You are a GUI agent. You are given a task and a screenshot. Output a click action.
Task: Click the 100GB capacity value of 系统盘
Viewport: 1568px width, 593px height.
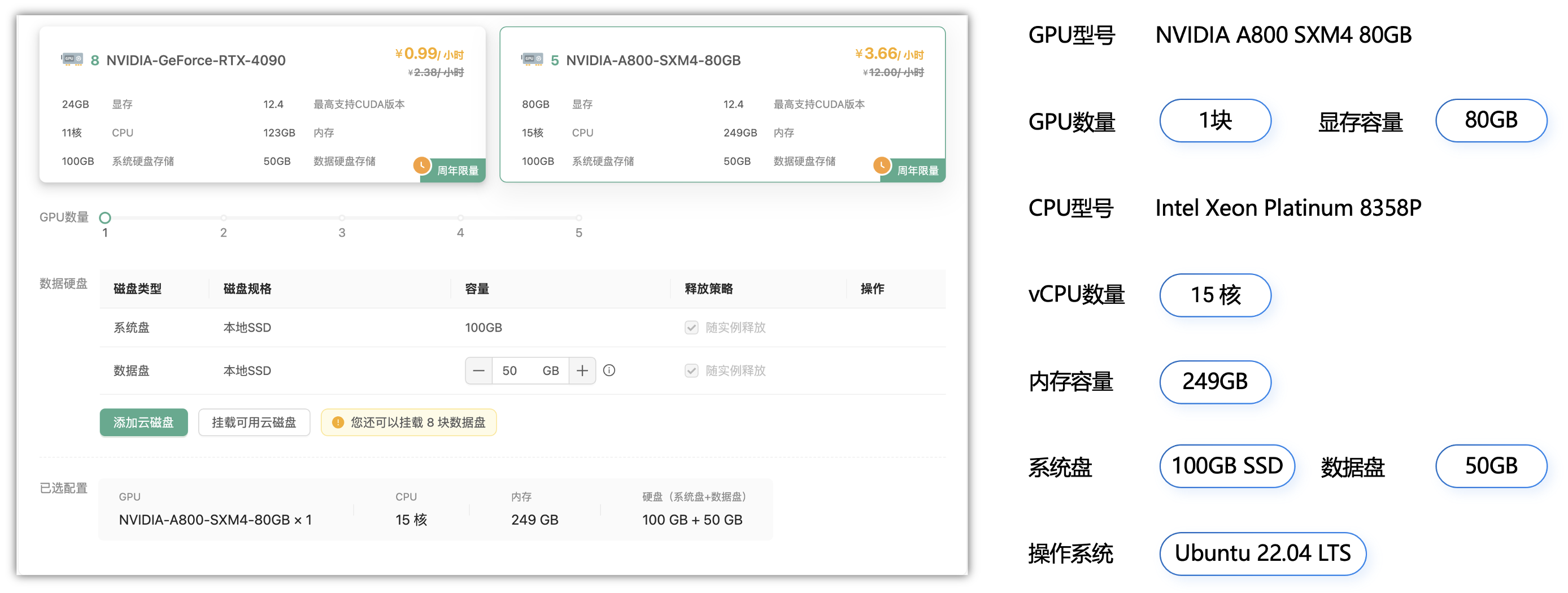484,328
